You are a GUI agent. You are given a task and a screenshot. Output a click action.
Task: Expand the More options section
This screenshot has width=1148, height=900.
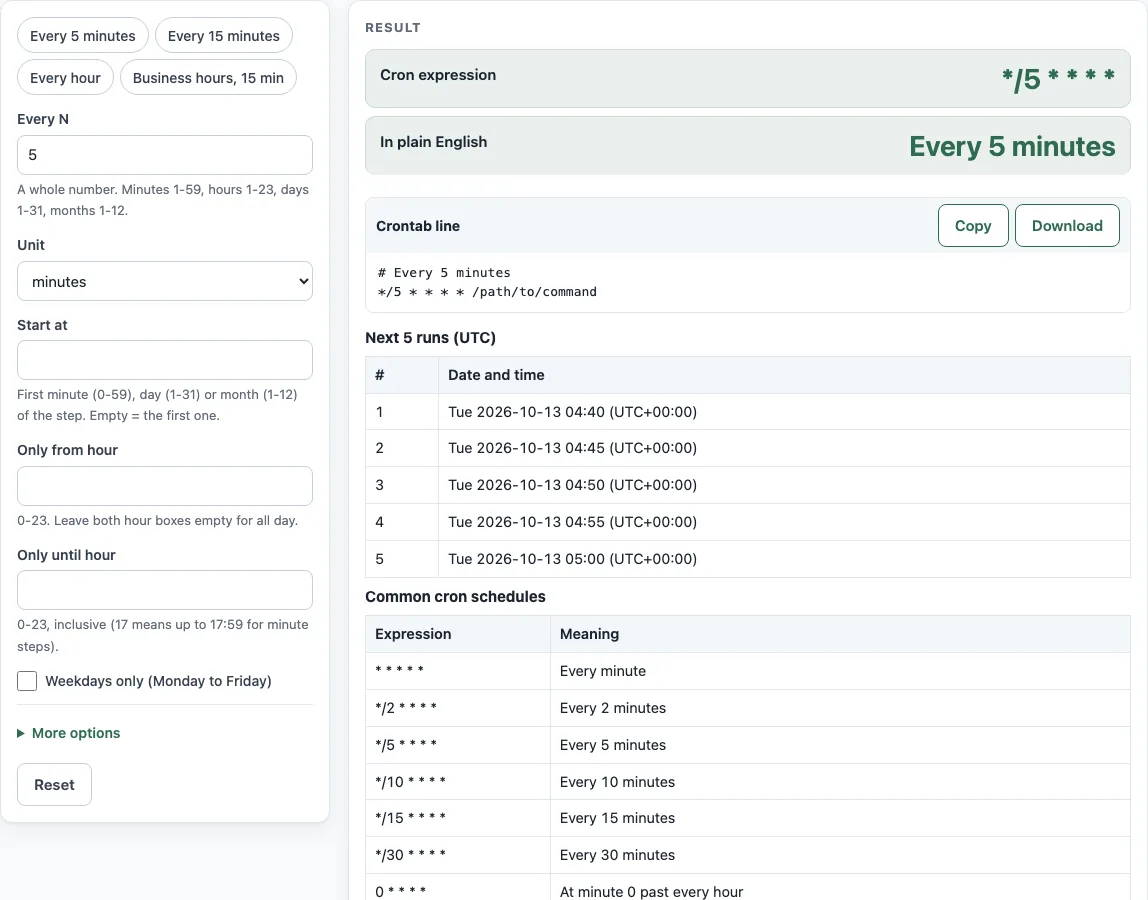point(69,733)
